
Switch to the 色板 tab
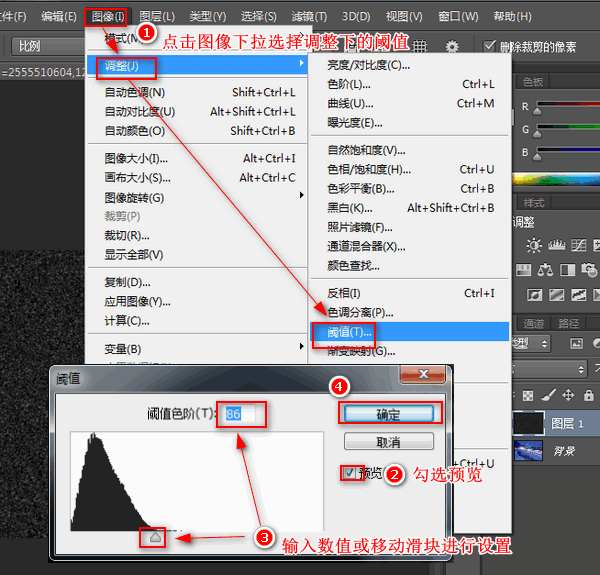point(533,81)
